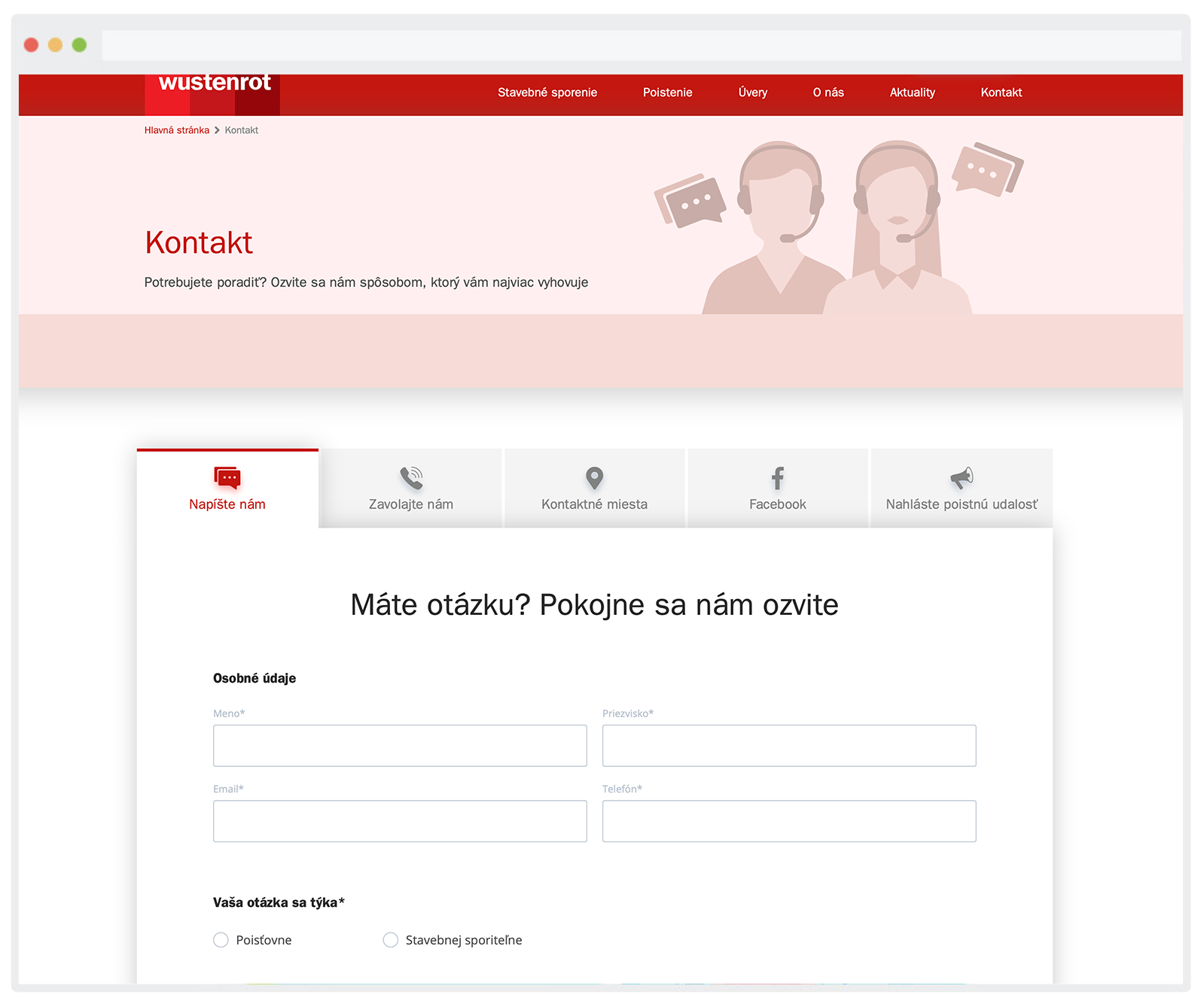Focus the Priezvisko text field

click(x=788, y=746)
